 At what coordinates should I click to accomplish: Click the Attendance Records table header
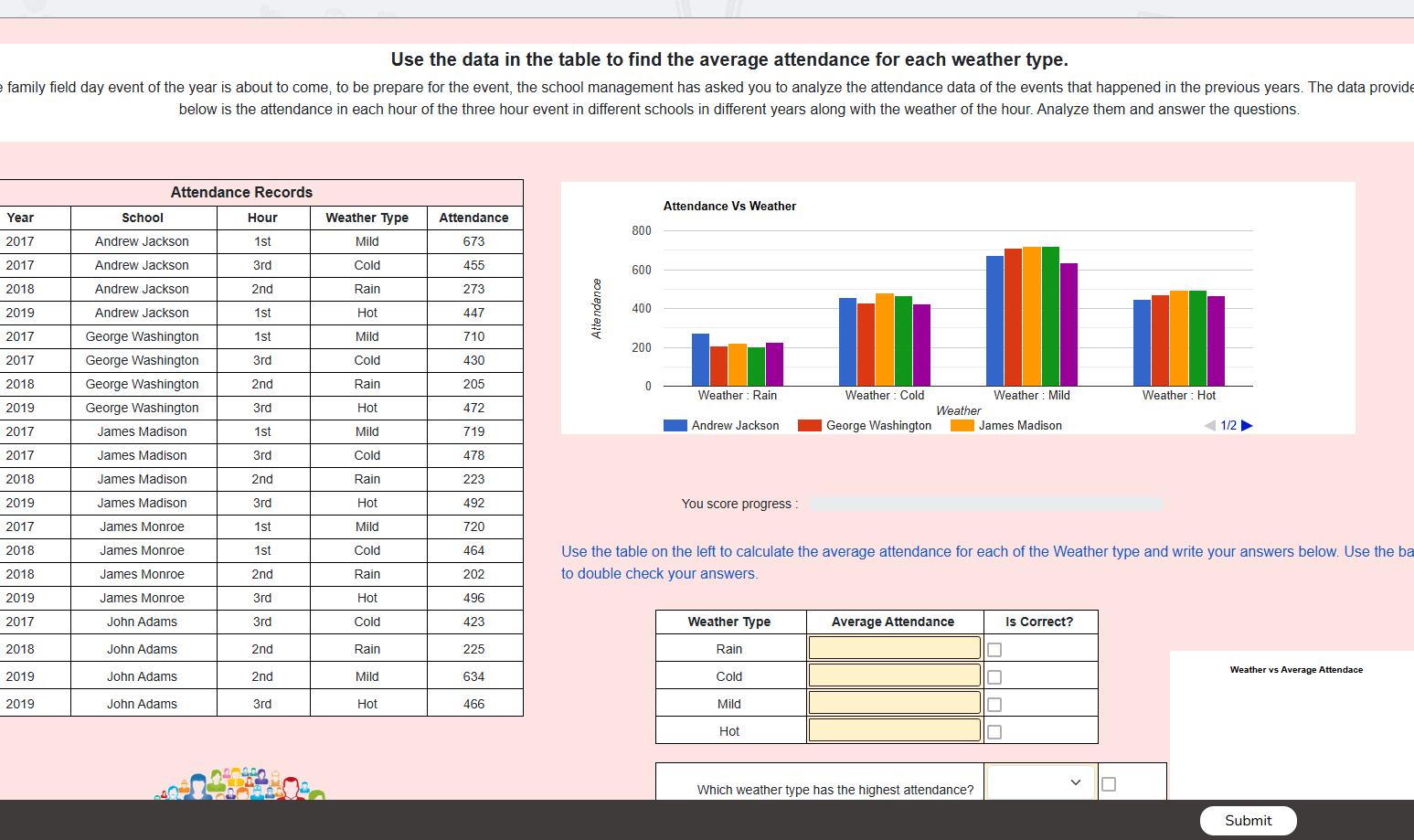[240, 192]
